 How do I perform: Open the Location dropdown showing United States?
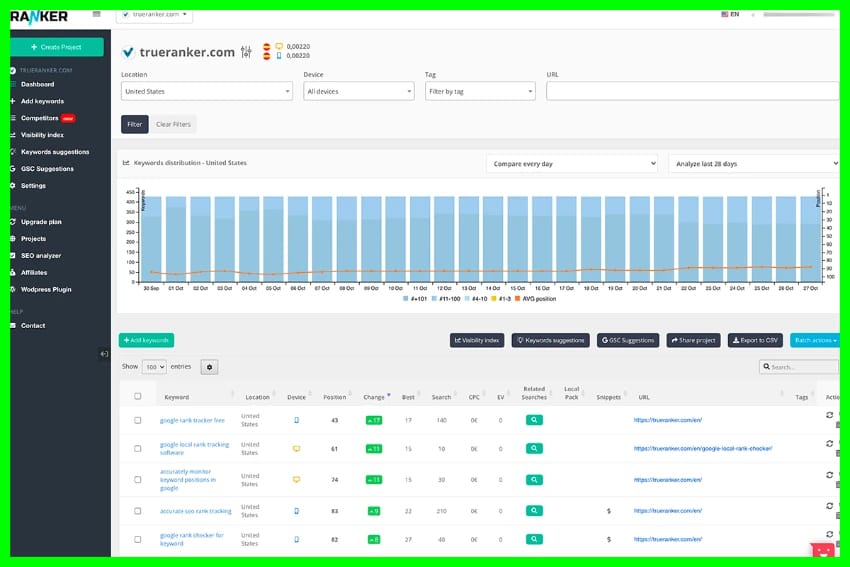[207, 92]
